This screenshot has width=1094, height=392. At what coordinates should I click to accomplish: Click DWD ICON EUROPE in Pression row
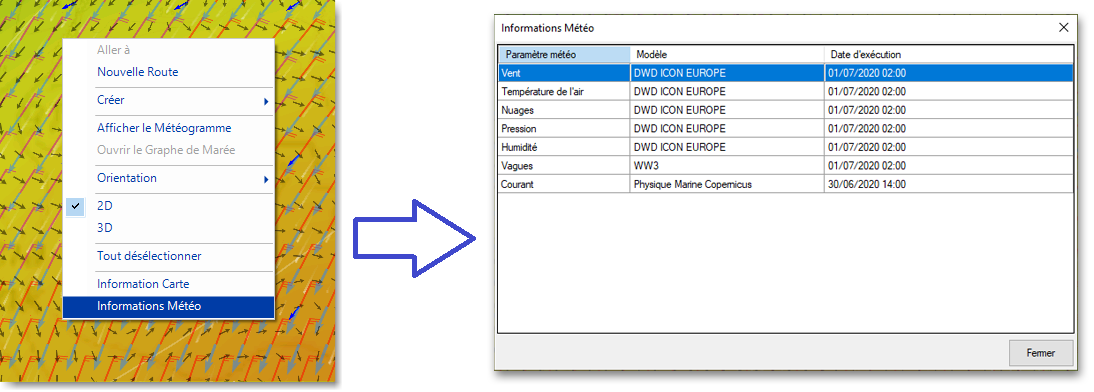pyautogui.click(x=727, y=129)
